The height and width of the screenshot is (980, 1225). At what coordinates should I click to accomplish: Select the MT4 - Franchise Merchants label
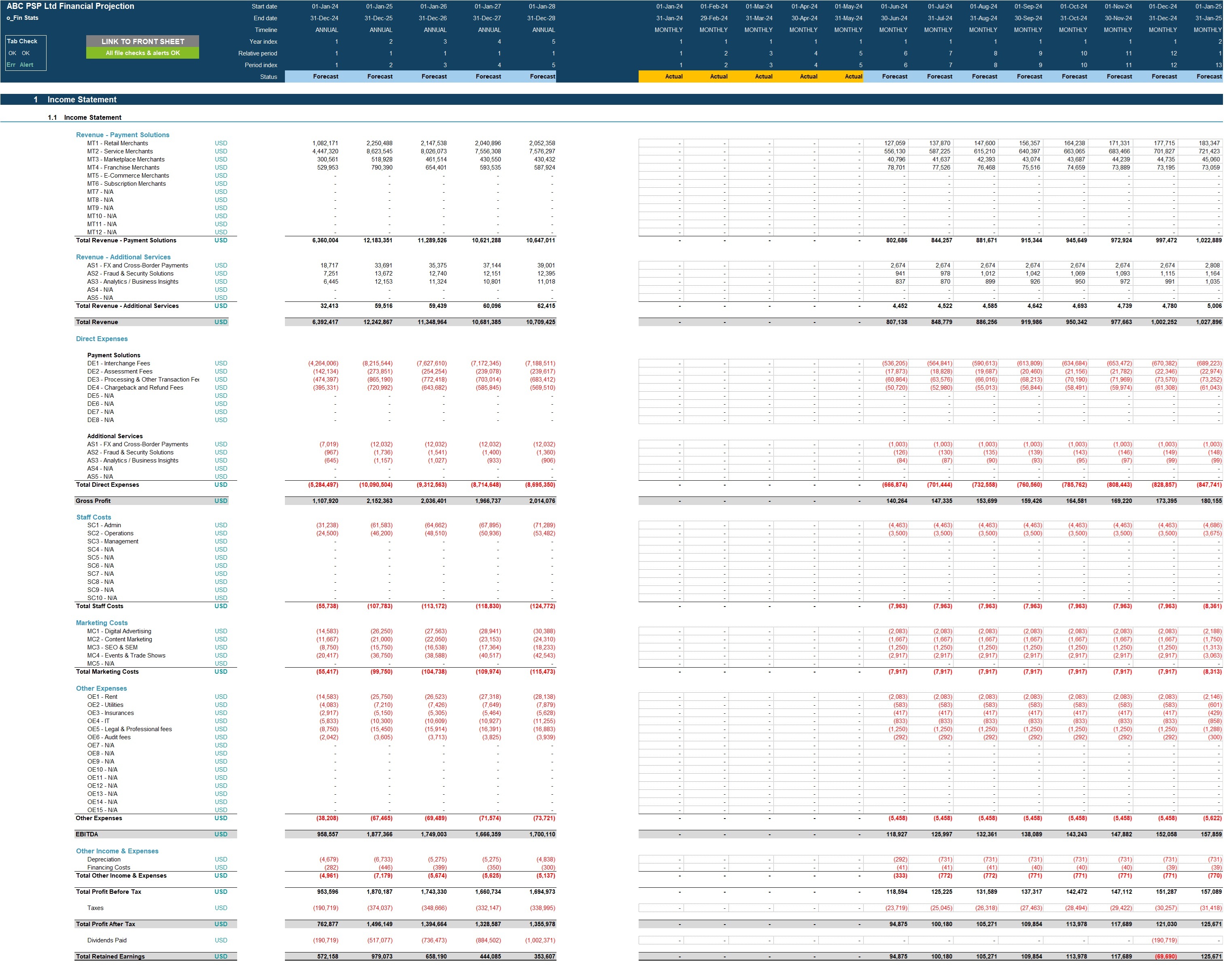[123, 168]
